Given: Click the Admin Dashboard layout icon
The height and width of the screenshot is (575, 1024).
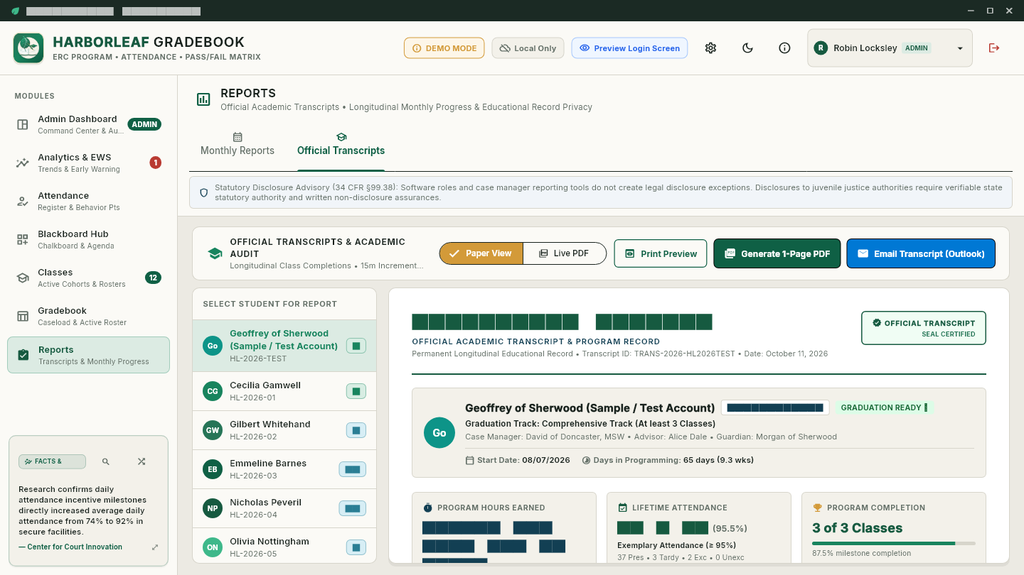Looking at the screenshot, I should [22, 124].
